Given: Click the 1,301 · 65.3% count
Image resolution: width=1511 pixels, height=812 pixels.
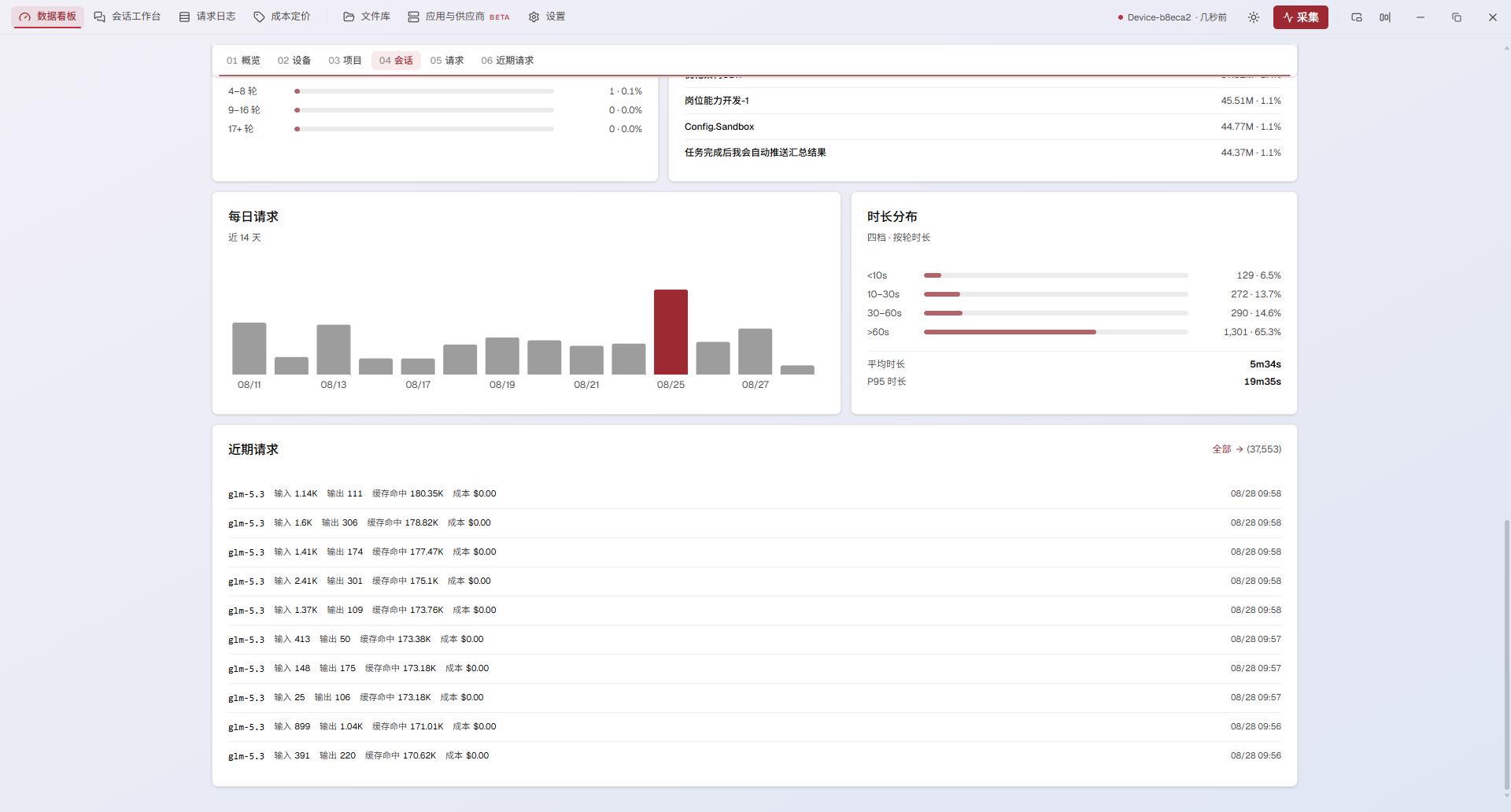Looking at the screenshot, I should coord(1252,332).
